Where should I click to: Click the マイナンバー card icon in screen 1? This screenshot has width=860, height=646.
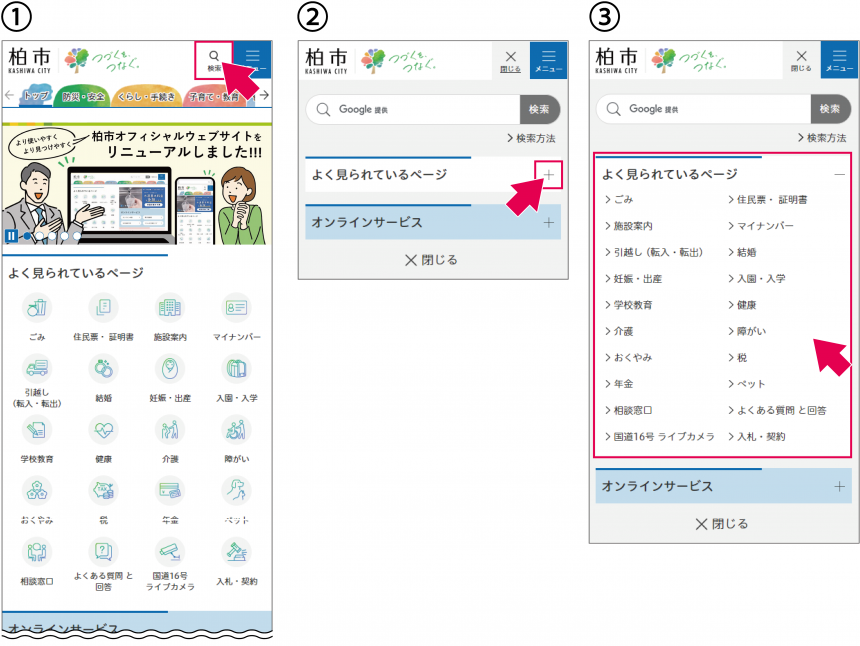point(236,308)
